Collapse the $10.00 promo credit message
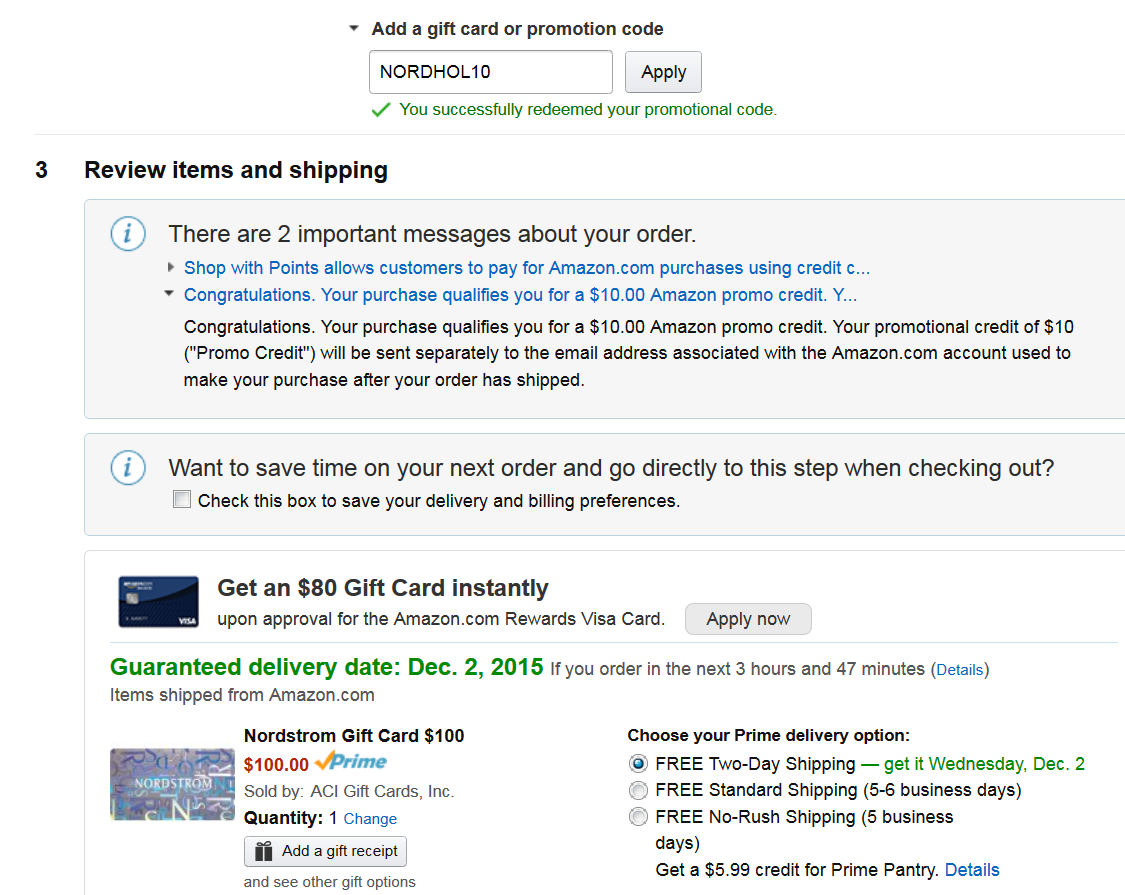Viewport: 1125px width, 895px height. [x=169, y=294]
